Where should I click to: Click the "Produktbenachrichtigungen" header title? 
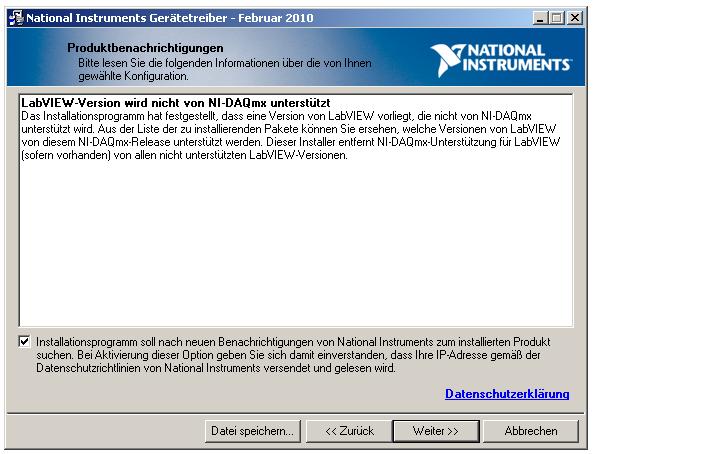click(145, 48)
